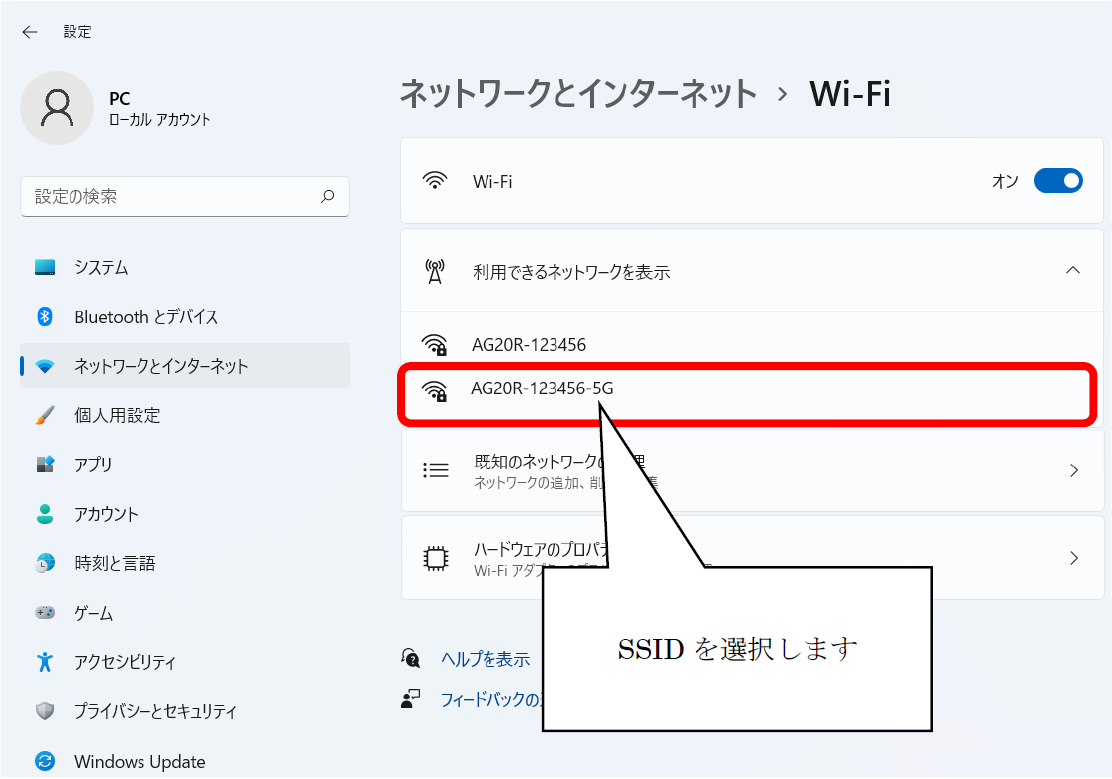Click the 設定の検索 search field

tap(170, 197)
